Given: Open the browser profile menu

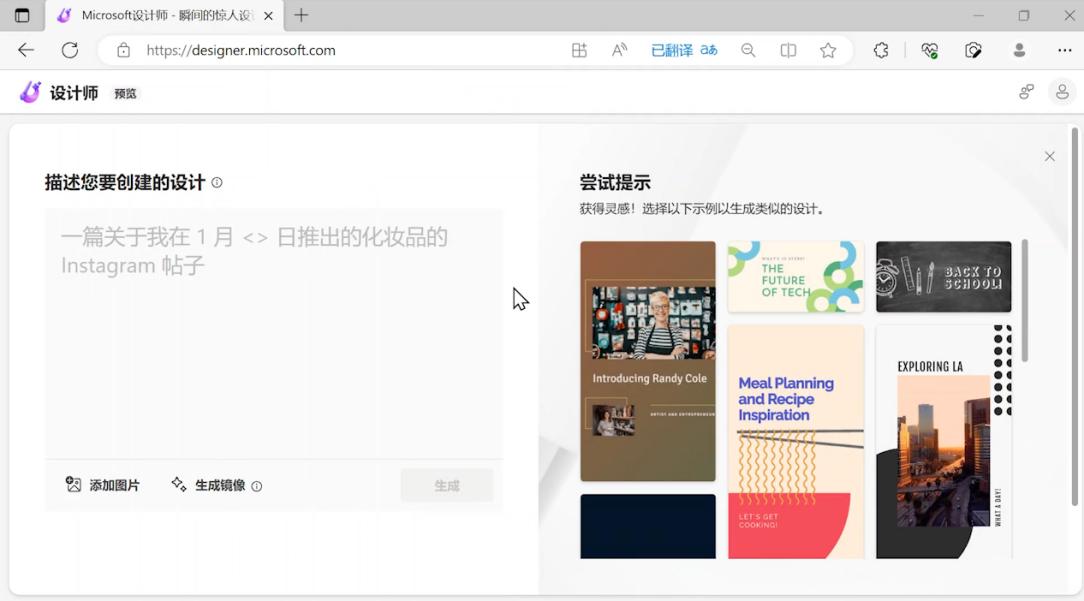Looking at the screenshot, I should coord(1018,50).
